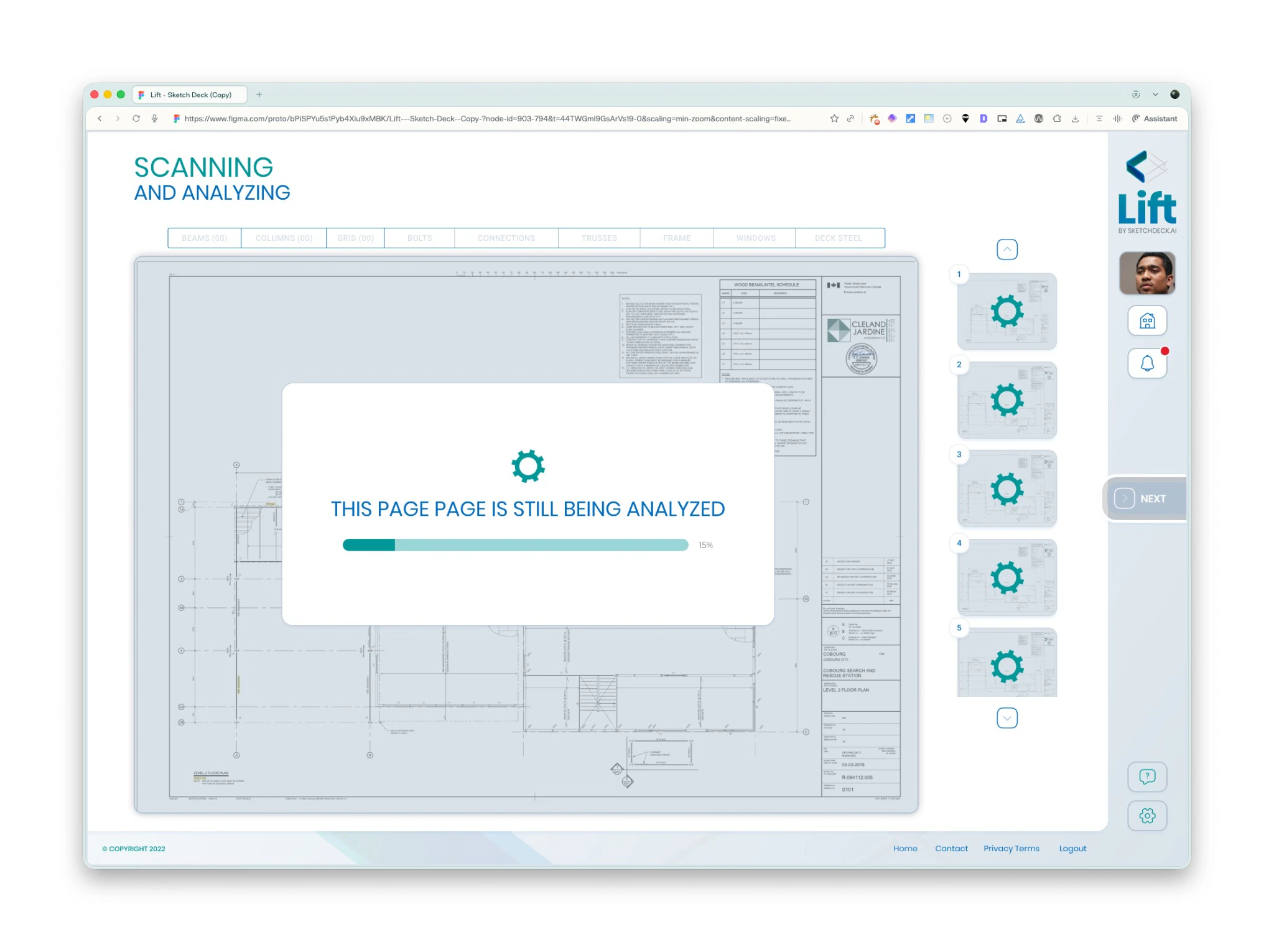Select the COLUMNS (00) tab
Screen dimensions: 1274x952
coord(284,238)
